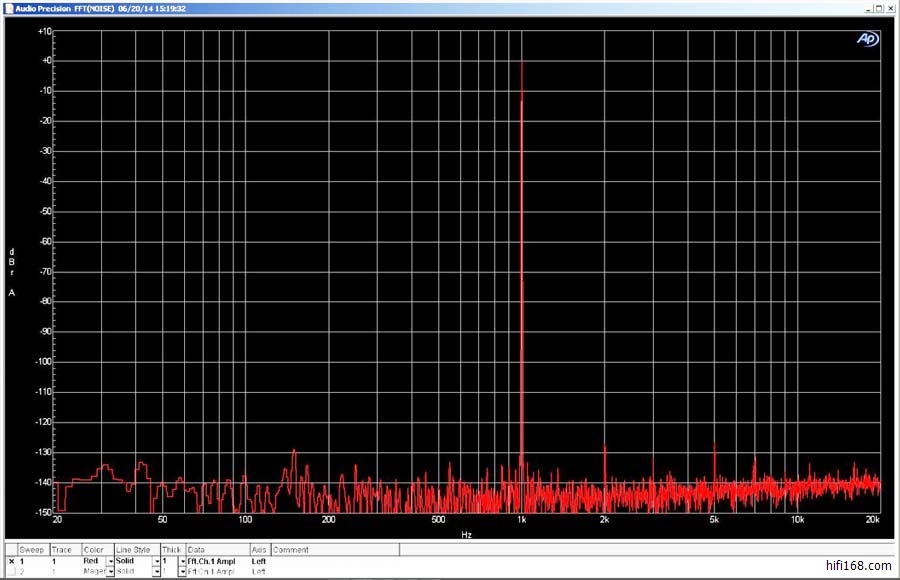Viewport: 900px width, 580px height.
Task: Open the Magenta color dropdown for row 2
Action: point(110,571)
